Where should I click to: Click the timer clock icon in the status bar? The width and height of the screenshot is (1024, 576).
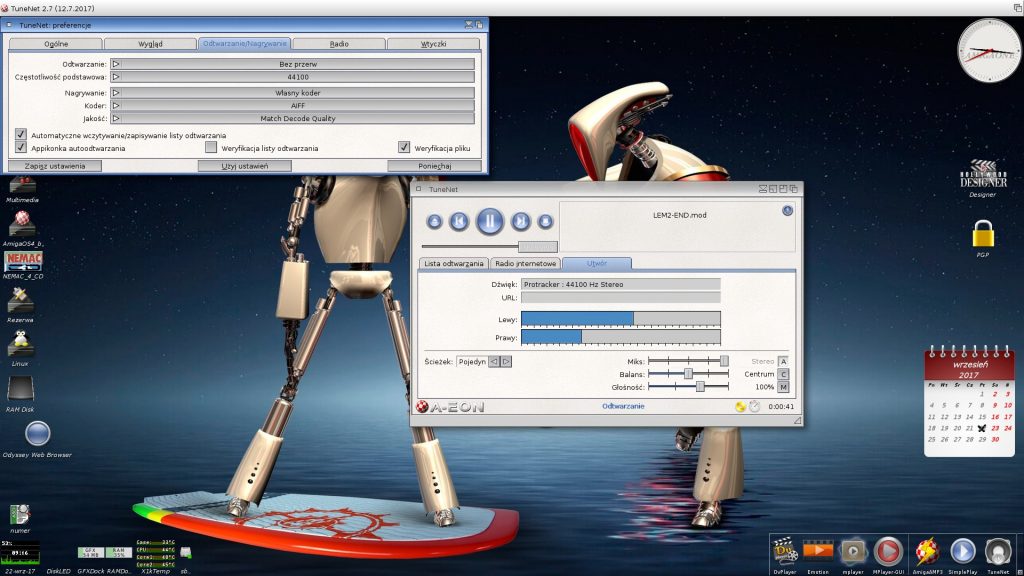(754, 407)
